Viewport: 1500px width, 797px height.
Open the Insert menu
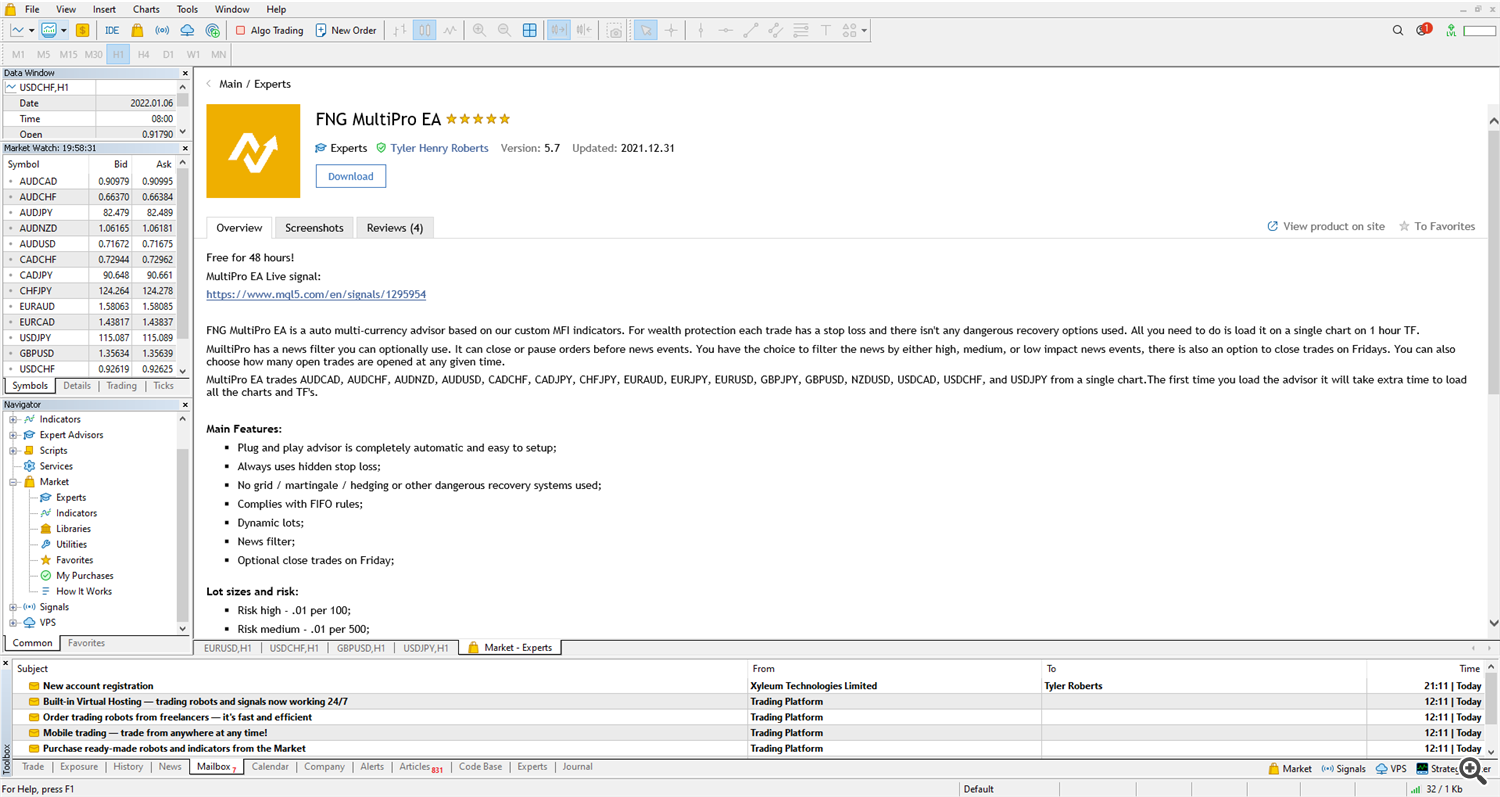click(x=104, y=9)
